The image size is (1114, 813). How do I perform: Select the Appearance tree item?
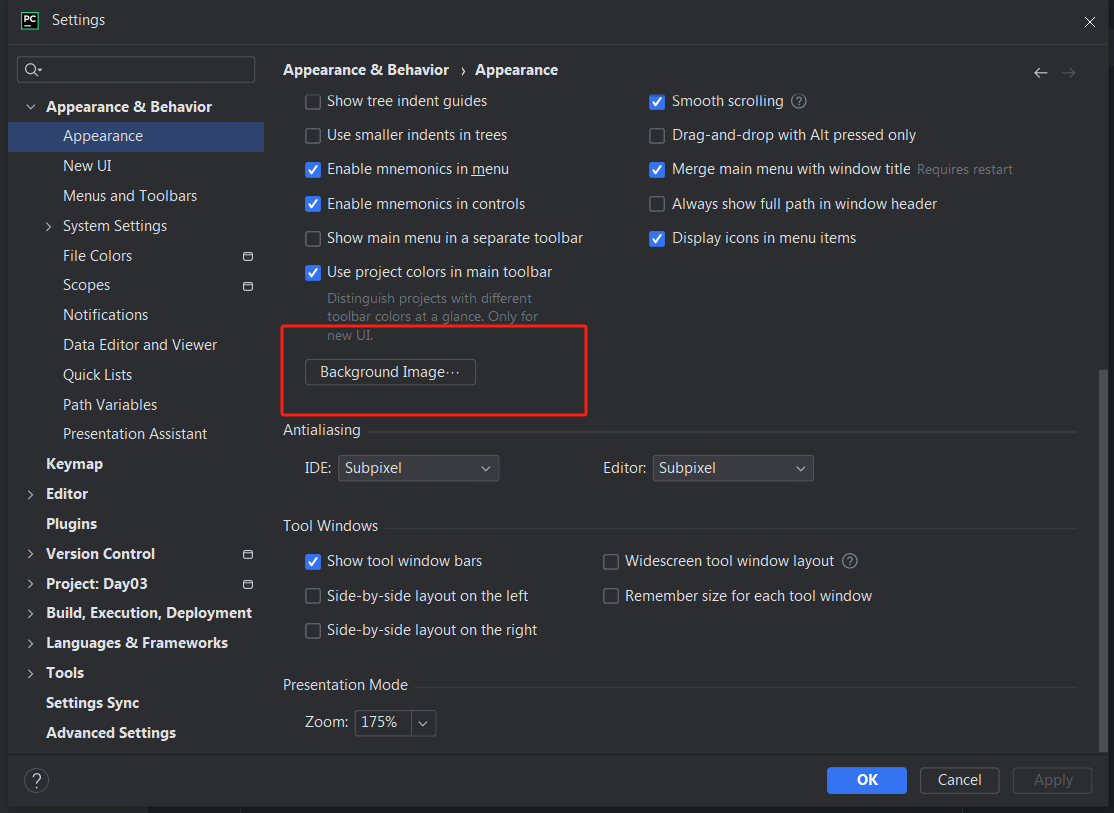click(x=136, y=136)
